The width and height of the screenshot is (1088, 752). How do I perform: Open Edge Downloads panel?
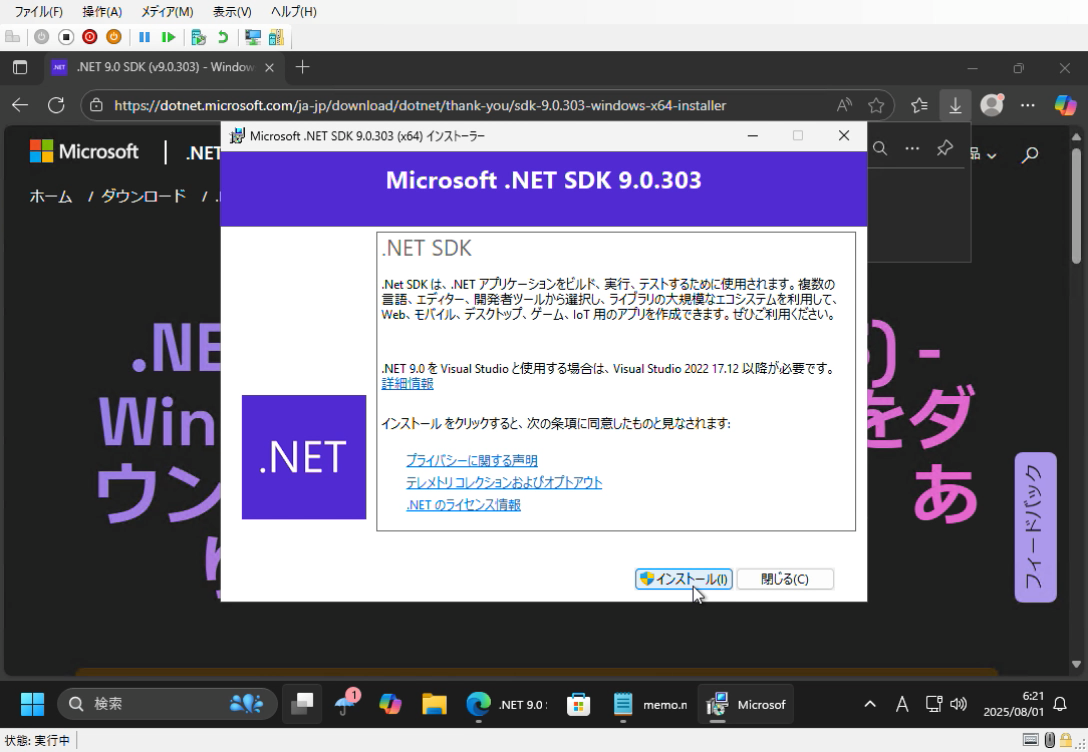pos(955,105)
